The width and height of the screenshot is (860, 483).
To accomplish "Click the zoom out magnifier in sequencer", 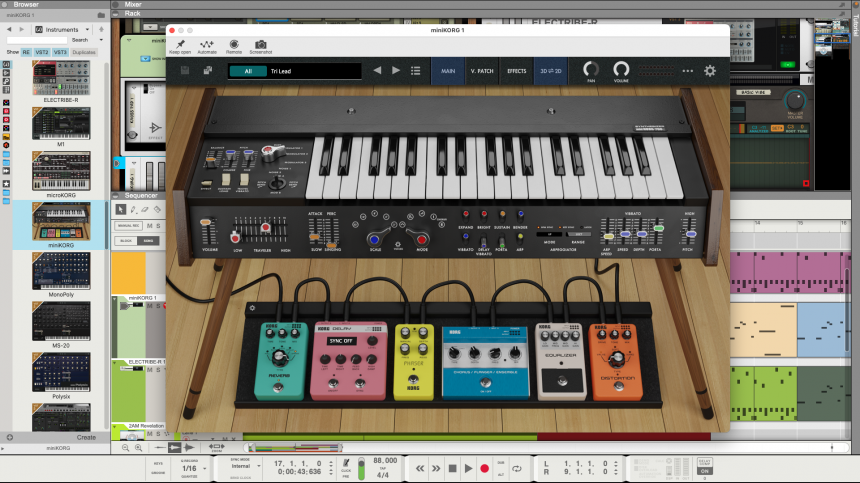I will point(126,448).
